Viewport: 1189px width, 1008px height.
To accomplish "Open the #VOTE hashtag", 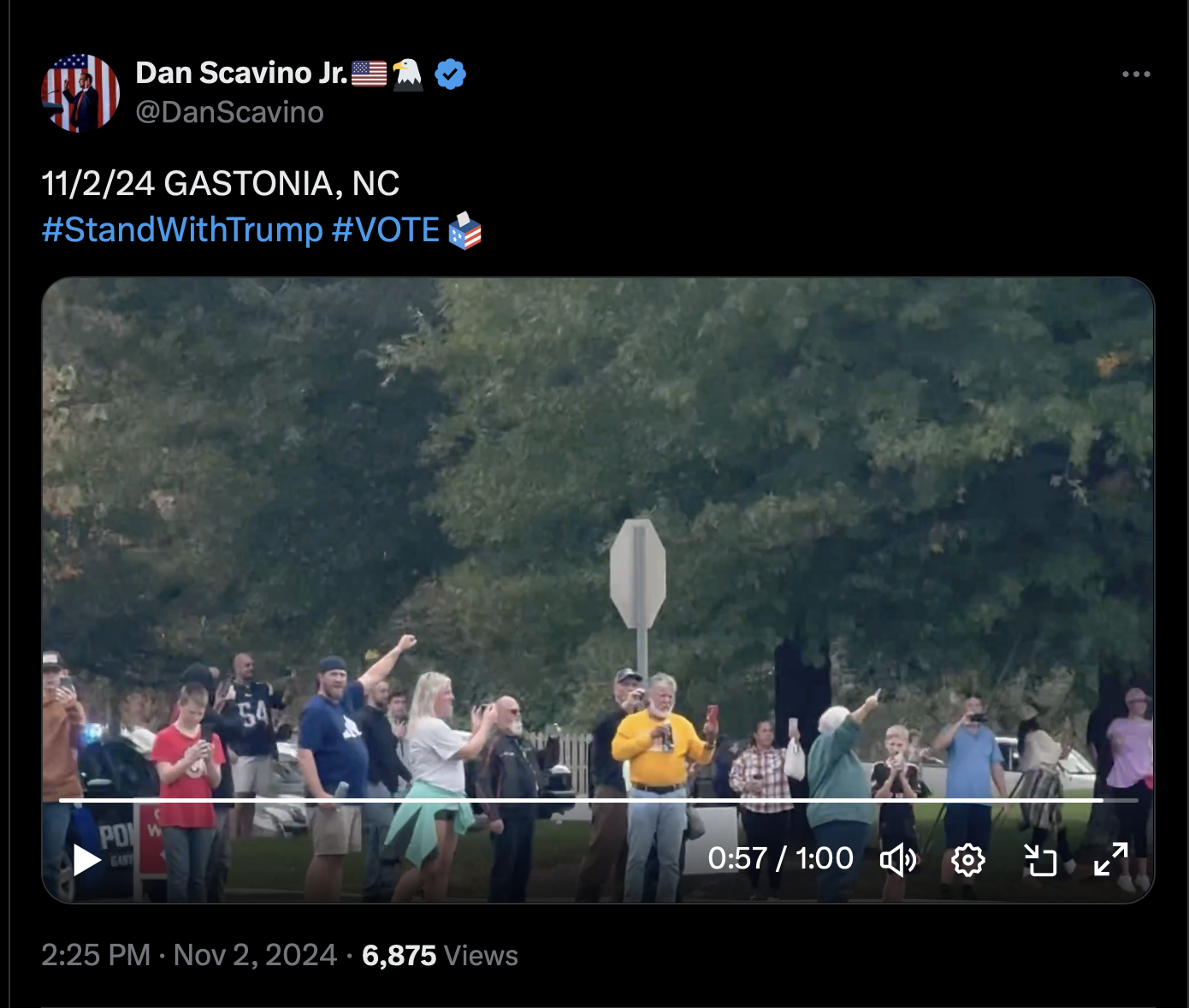I will [x=386, y=230].
